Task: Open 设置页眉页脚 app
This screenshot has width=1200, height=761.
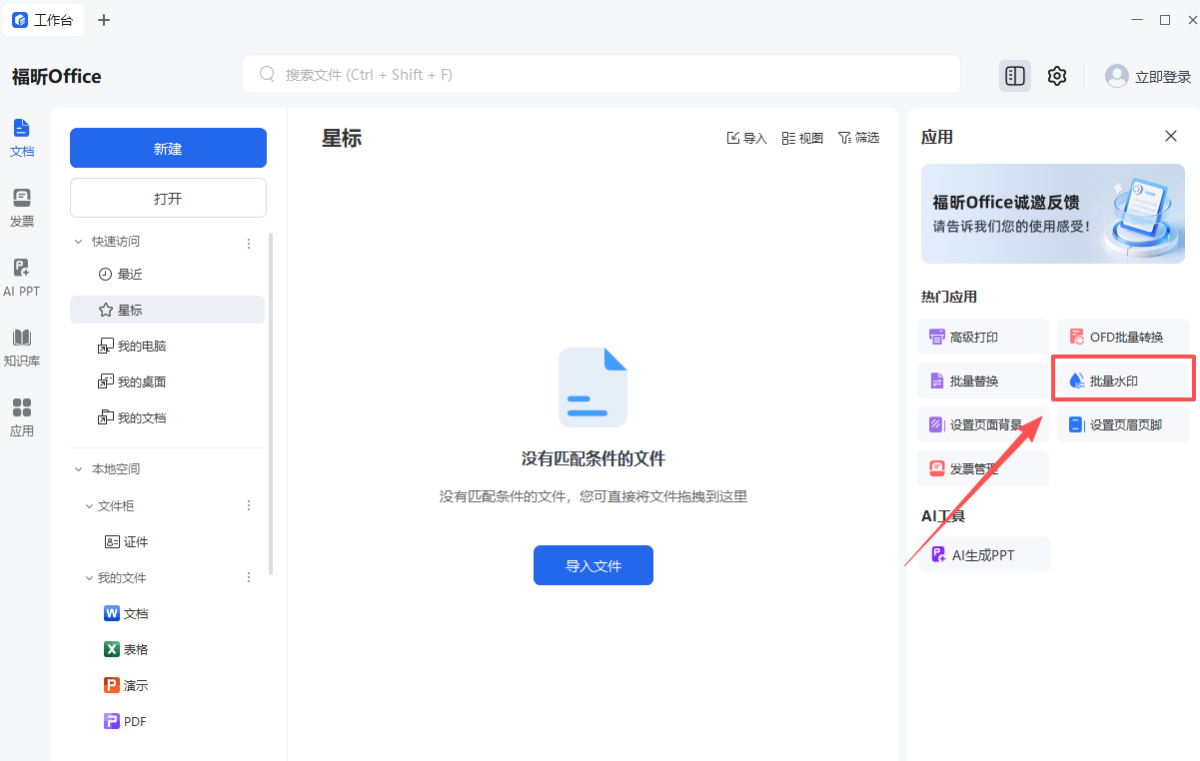Action: tap(1123, 425)
